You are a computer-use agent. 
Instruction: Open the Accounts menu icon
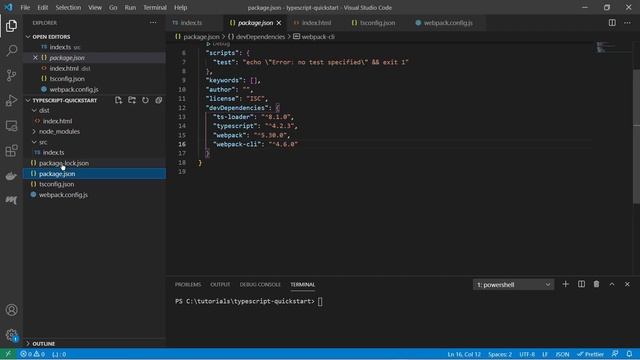(11, 310)
